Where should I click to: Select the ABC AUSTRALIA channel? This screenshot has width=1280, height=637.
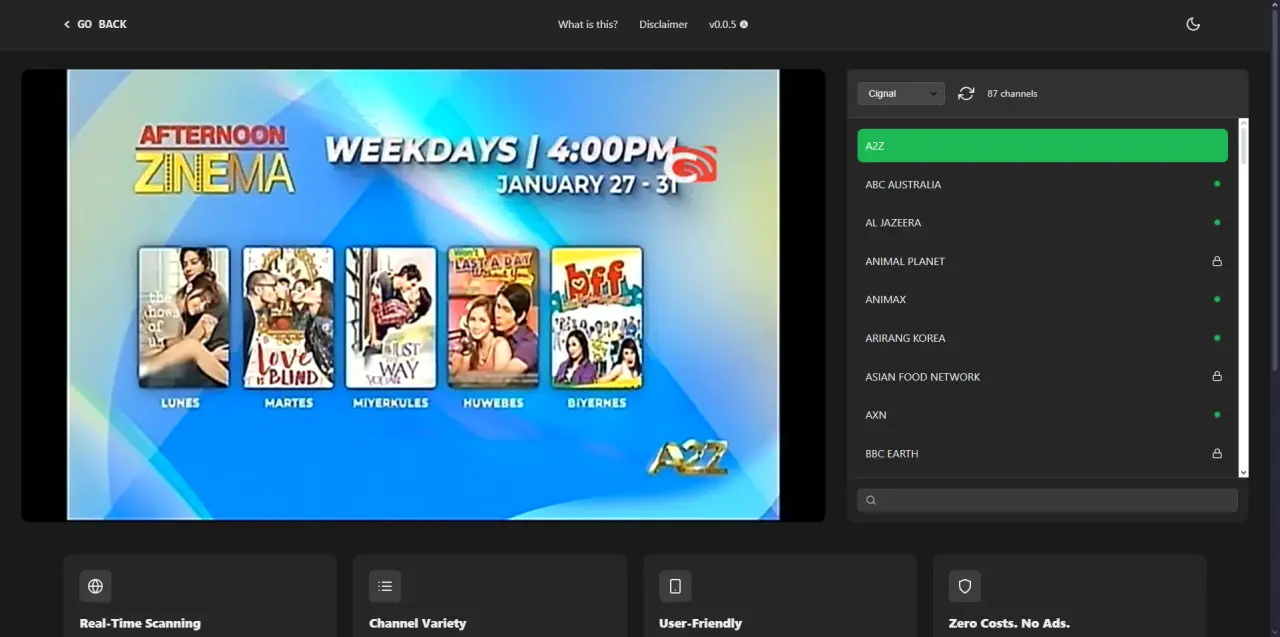click(1042, 184)
